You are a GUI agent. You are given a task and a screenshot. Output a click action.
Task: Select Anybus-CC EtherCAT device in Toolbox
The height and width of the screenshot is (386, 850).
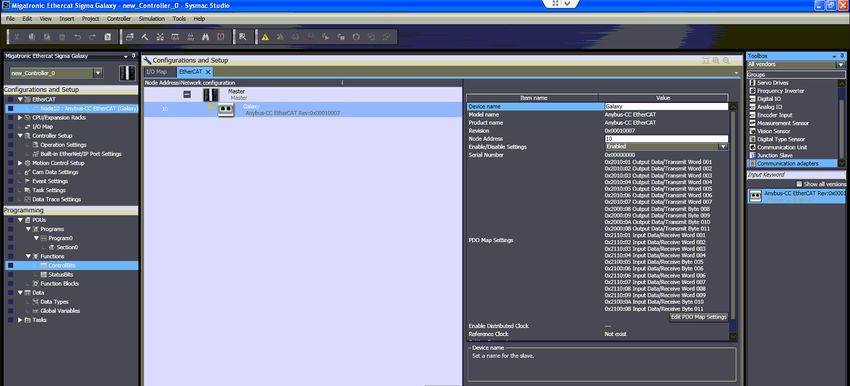coord(796,196)
